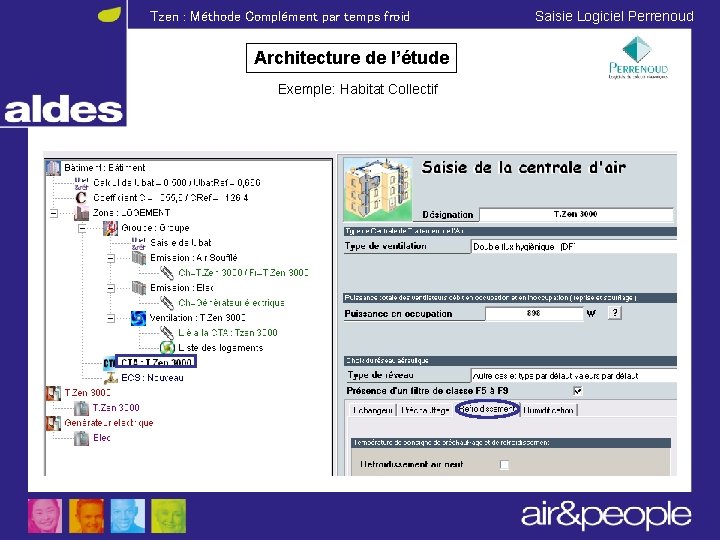Click the Générateur électrique node icon
This screenshot has width=720, height=540.
53,423
